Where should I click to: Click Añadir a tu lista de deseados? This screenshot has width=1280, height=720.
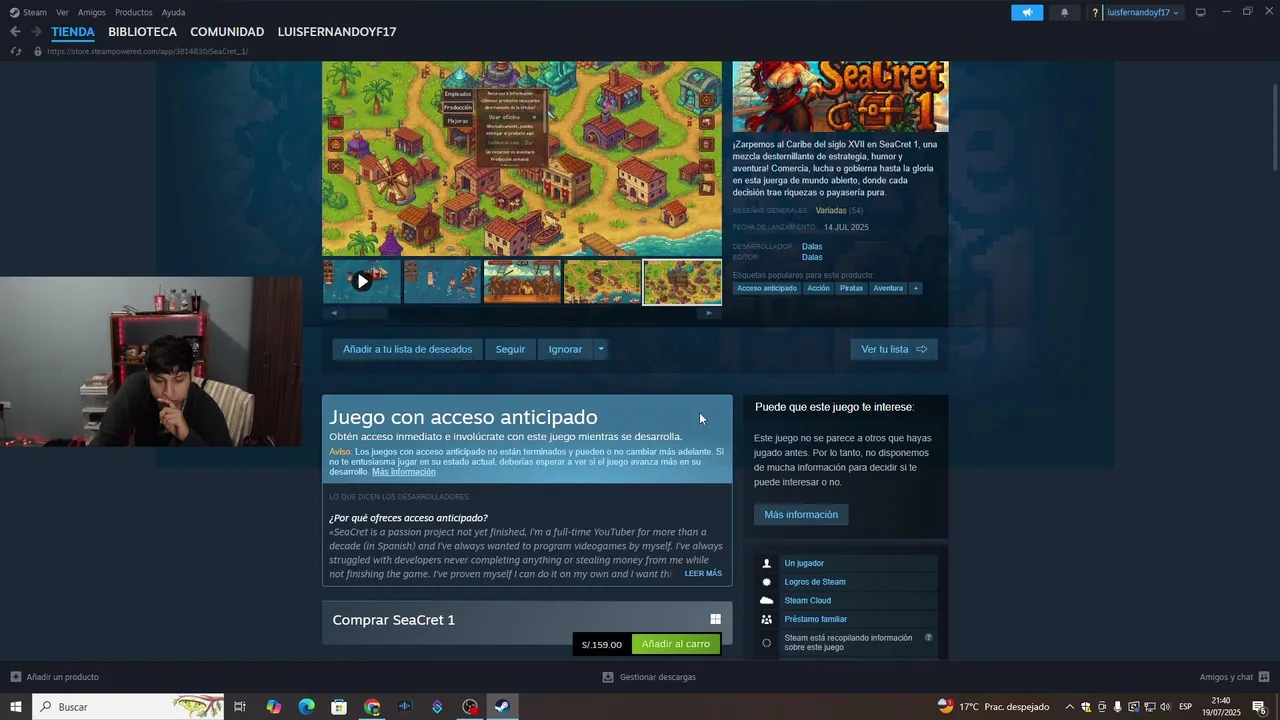click(407, 349)
